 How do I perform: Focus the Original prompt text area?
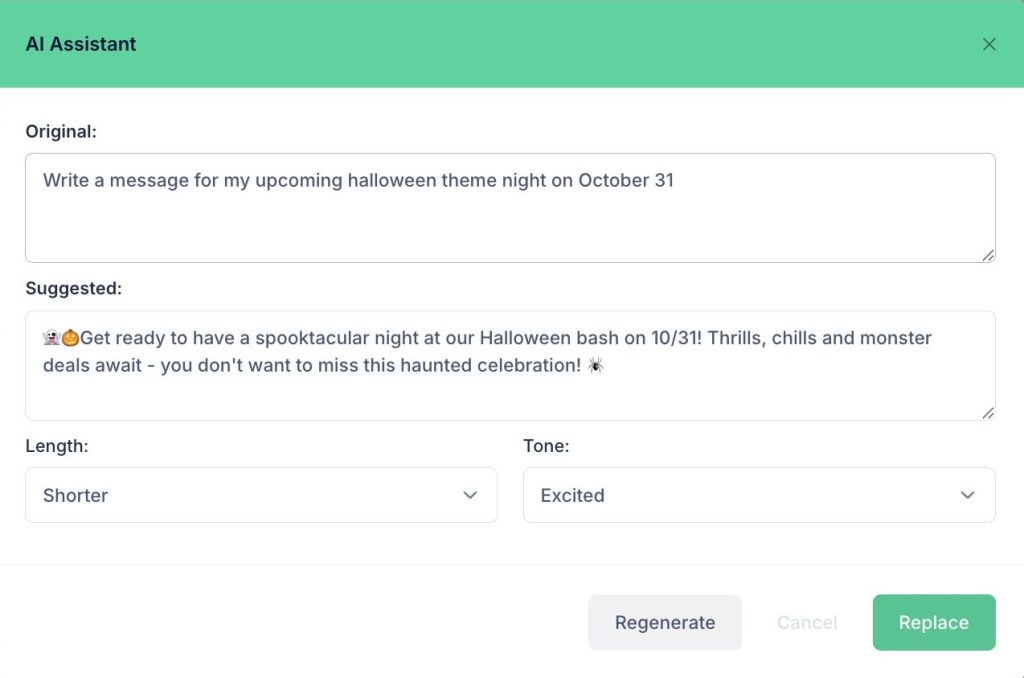[509, 220]
